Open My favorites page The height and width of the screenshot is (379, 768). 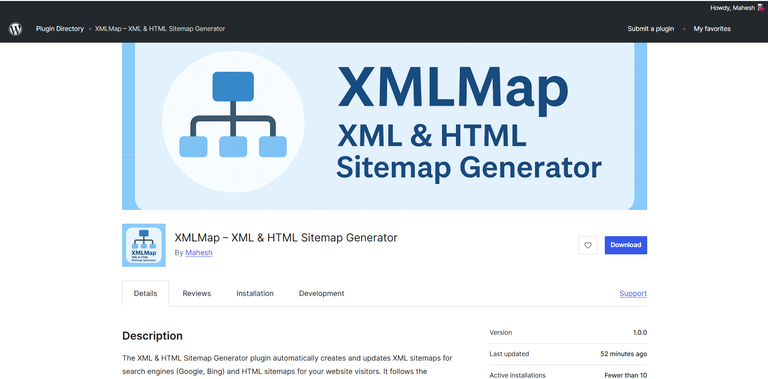pyautogui.click(x=712, y=29)
